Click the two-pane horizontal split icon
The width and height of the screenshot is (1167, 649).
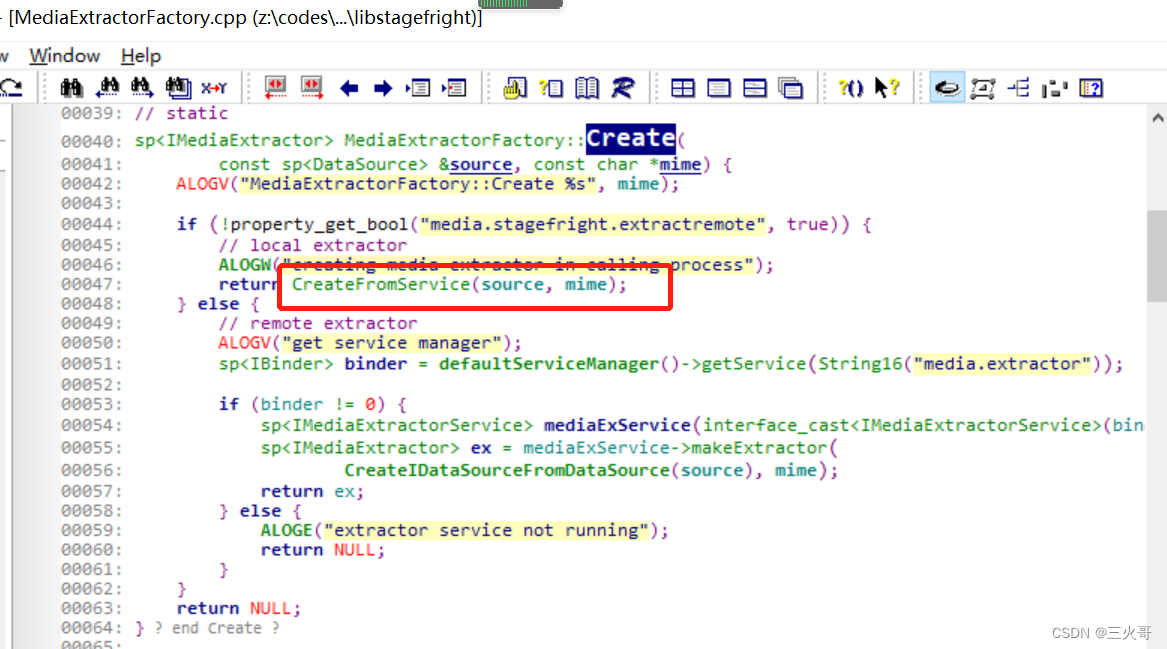click(754, 88)
